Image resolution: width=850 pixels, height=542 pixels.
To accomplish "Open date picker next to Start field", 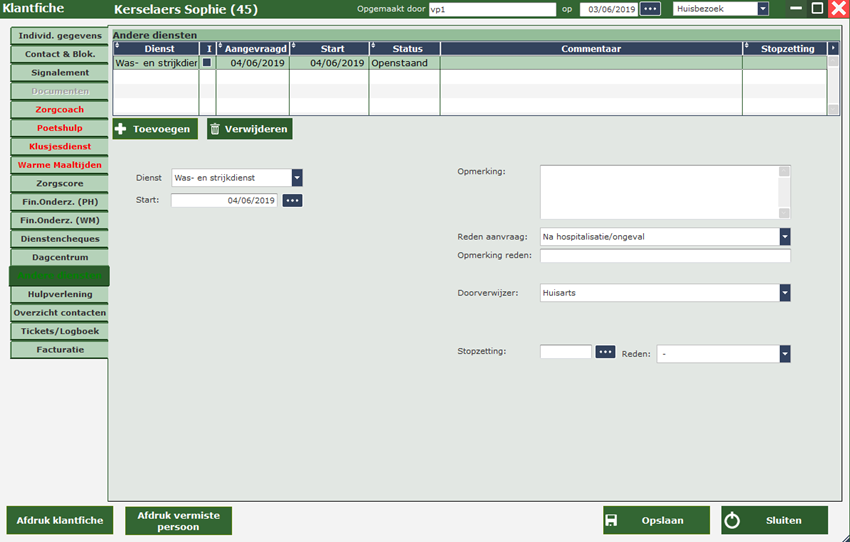I will [x=292, y=200].
